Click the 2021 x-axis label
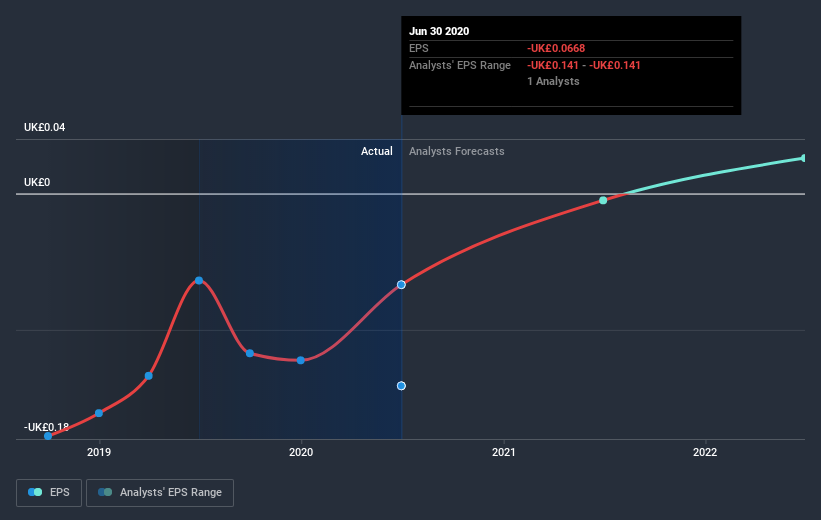 tap(504, 452)
